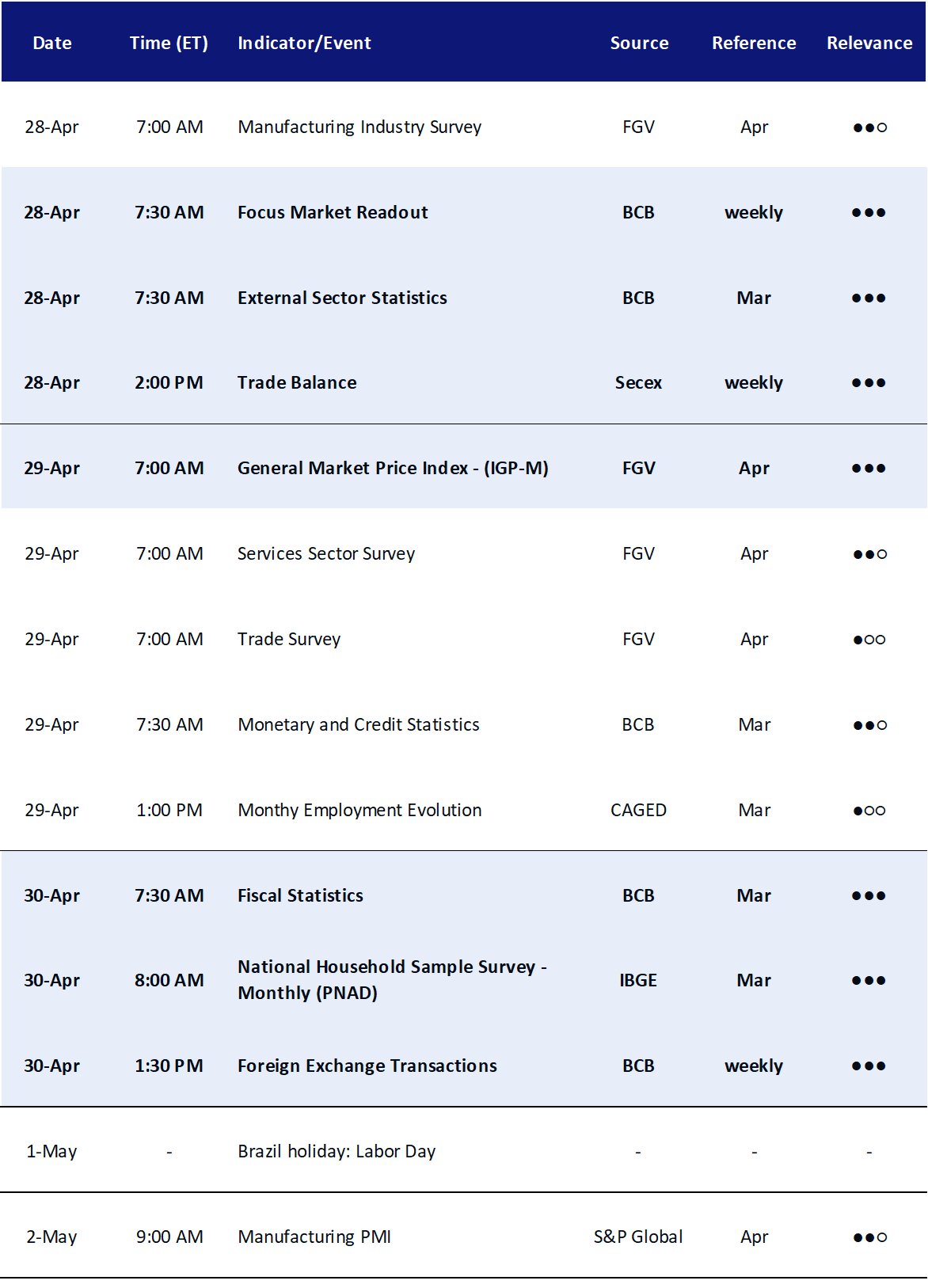928x1288 pixels.
Task: Select the Date column header
Action: 52,44
